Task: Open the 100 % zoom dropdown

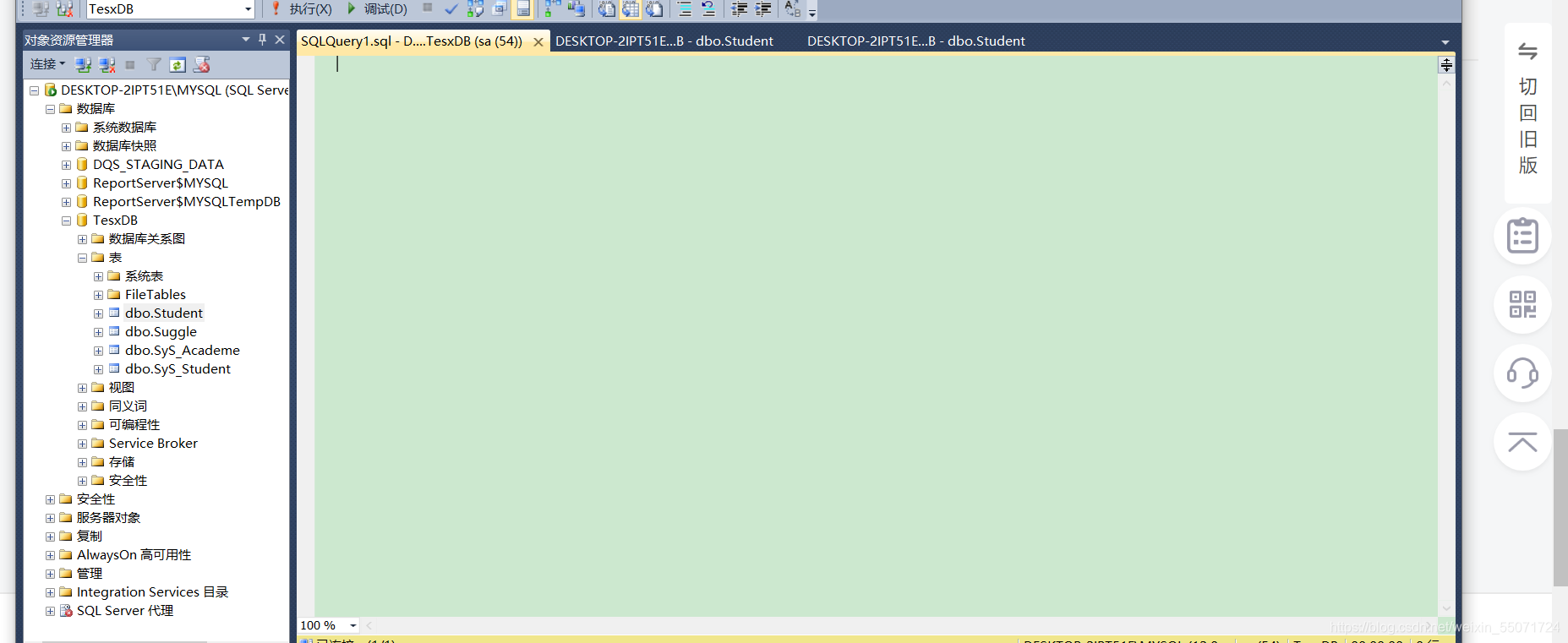Action: [x=353, y=626]
